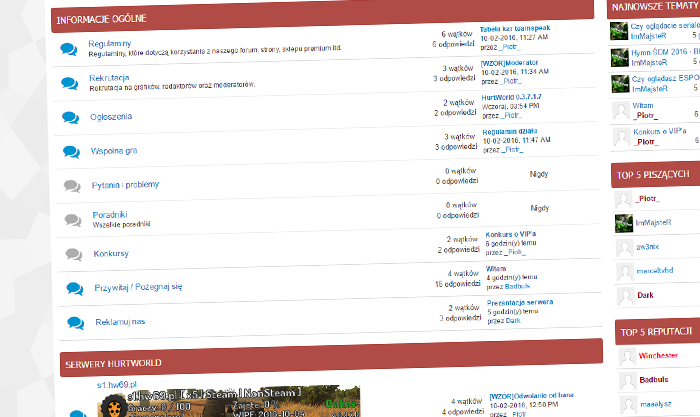Open the s1.hw69.pl server forum

[x=117, y=384]
